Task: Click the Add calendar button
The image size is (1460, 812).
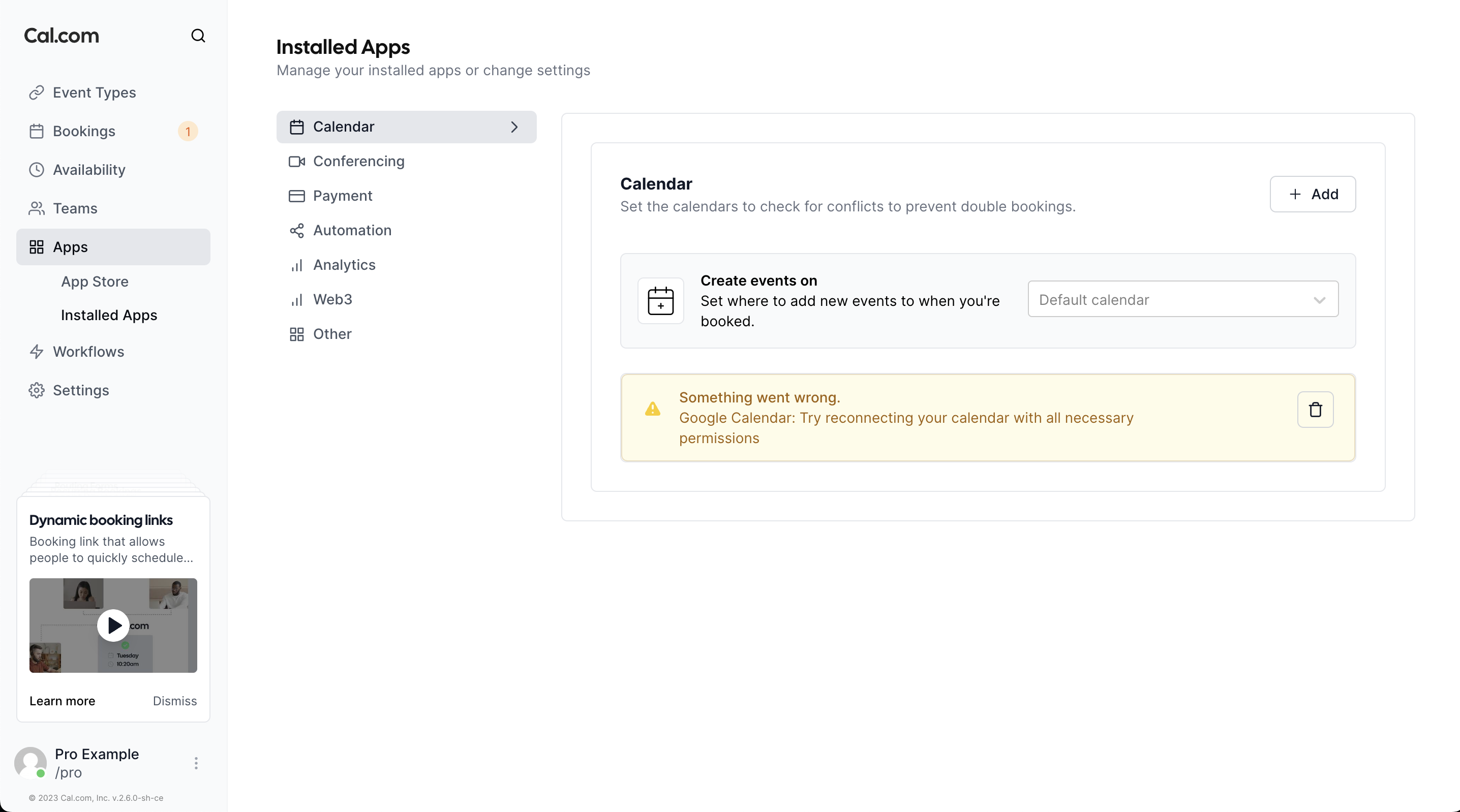Action: 1312,194
